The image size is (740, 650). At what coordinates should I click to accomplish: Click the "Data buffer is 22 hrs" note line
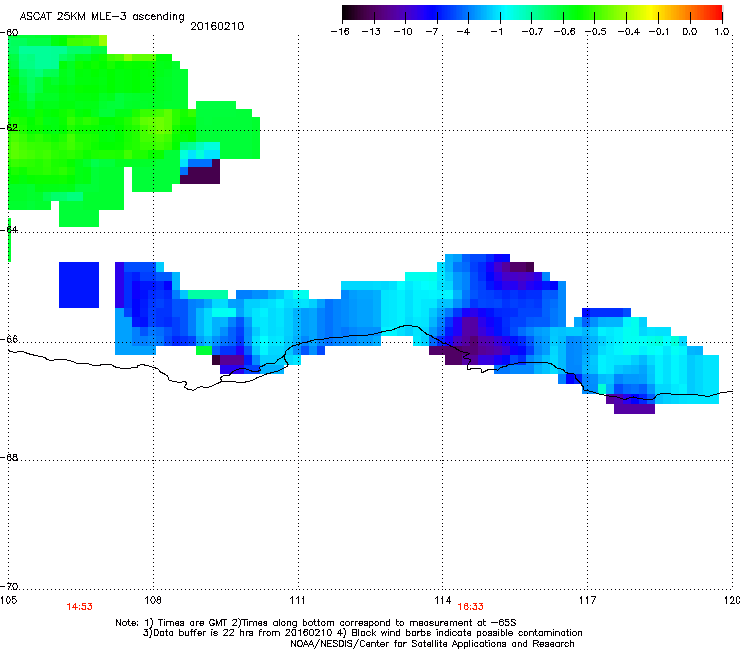362,633
